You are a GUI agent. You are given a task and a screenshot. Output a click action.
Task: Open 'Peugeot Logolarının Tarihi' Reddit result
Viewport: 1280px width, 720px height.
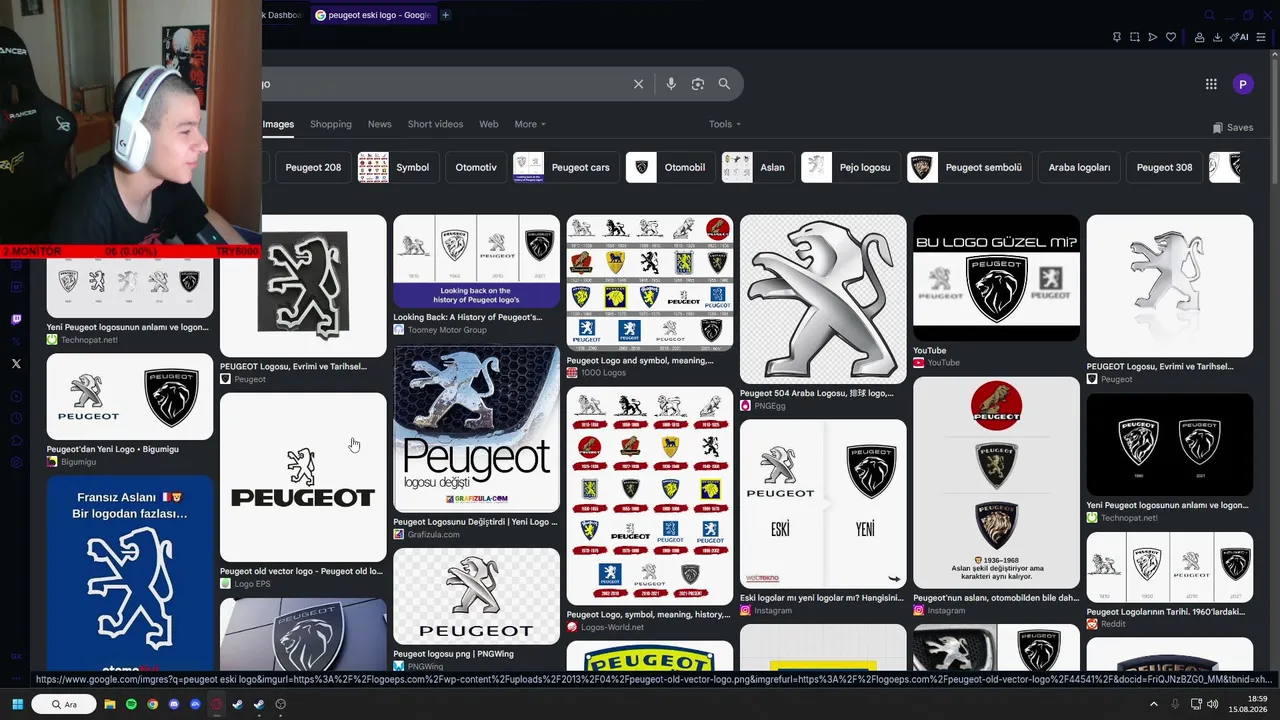(1170, 568)
